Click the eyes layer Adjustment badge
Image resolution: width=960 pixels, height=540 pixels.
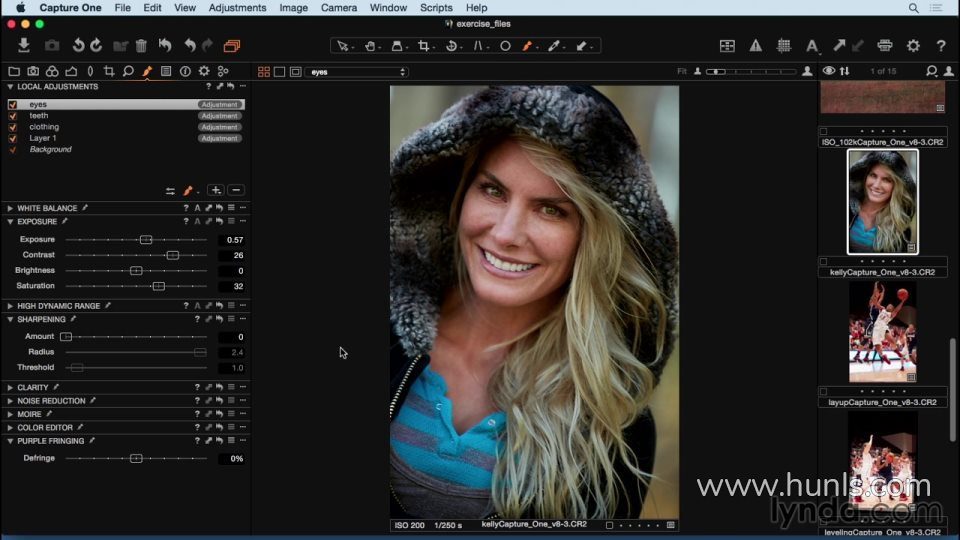point(219,104)
